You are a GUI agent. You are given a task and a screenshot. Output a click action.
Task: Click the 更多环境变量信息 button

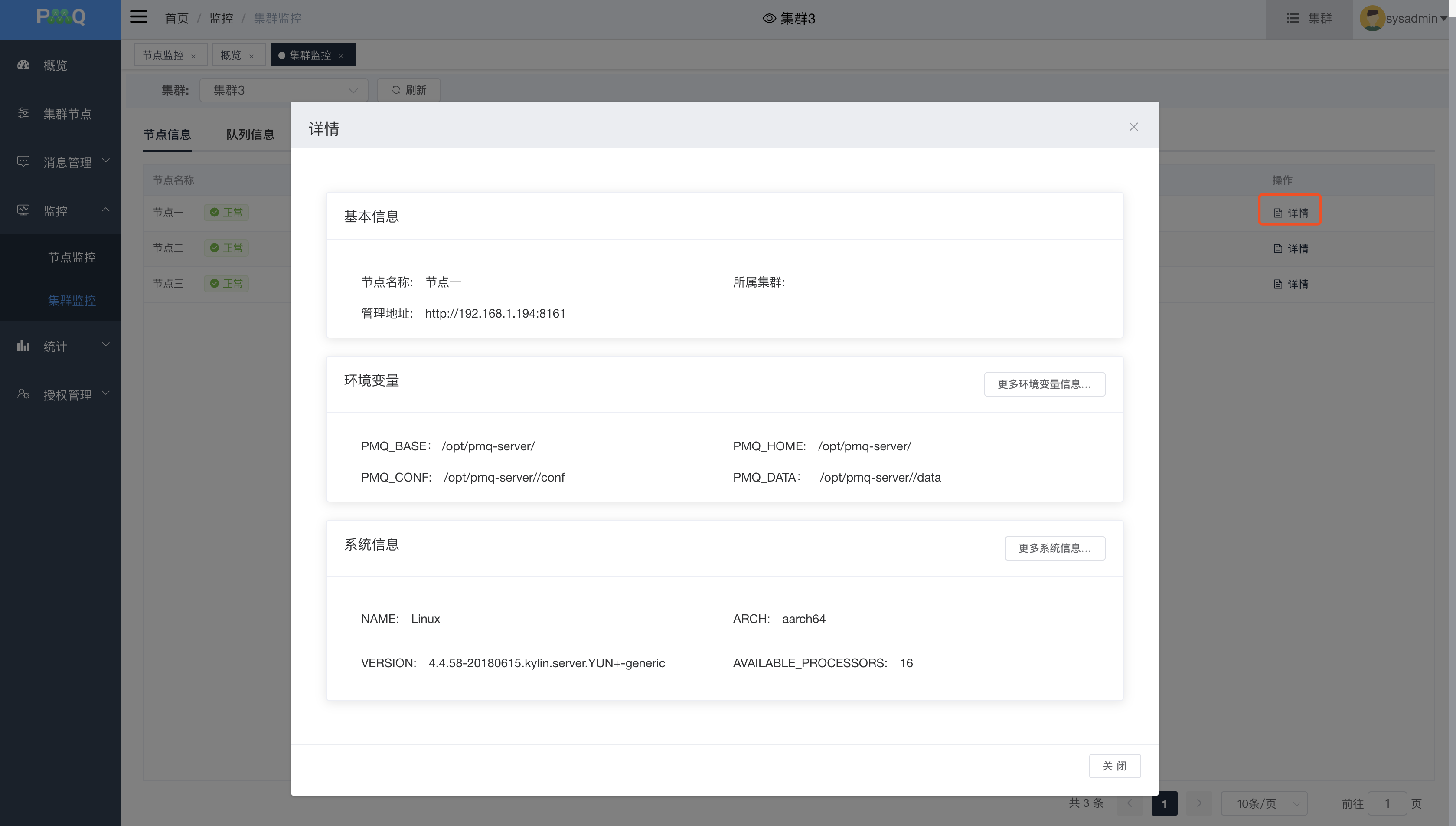tap(1045, 384)
